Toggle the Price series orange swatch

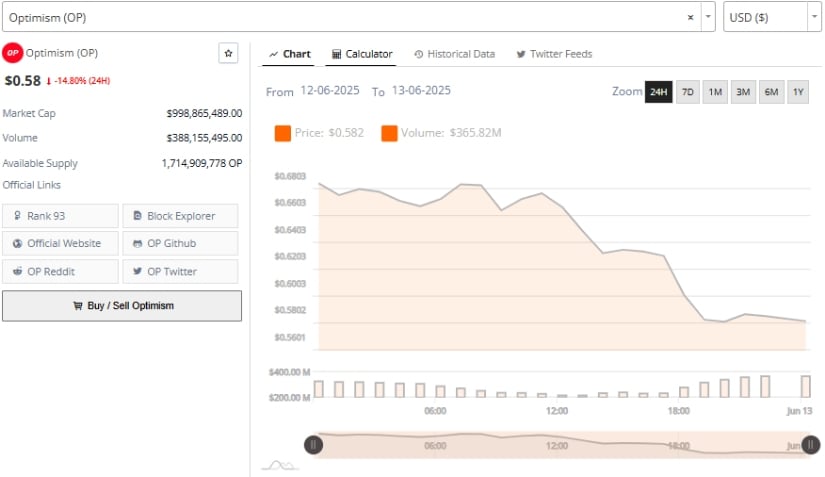[283, 133]
